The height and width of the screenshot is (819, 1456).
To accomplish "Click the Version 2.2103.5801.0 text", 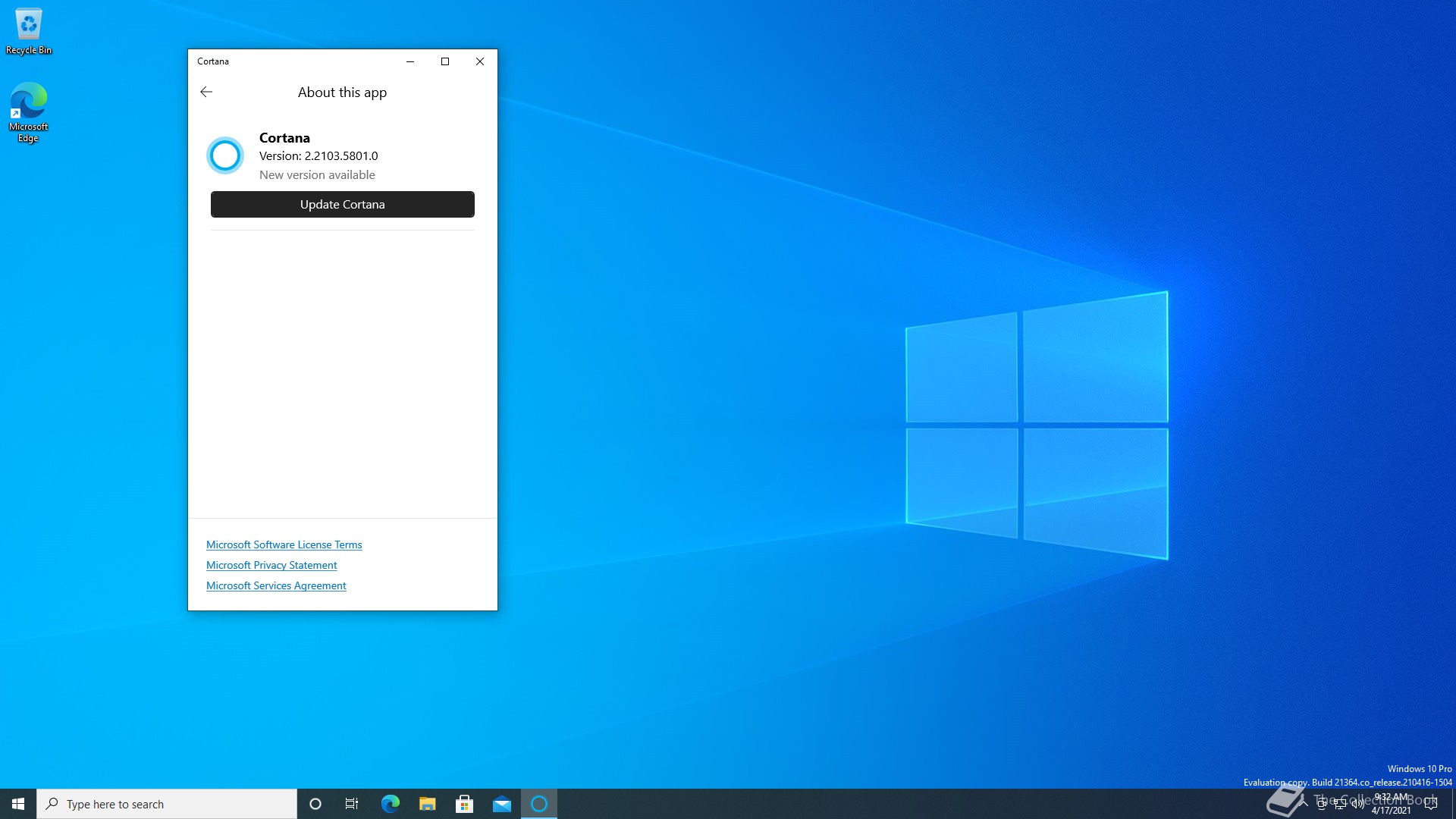I will 318,155.
